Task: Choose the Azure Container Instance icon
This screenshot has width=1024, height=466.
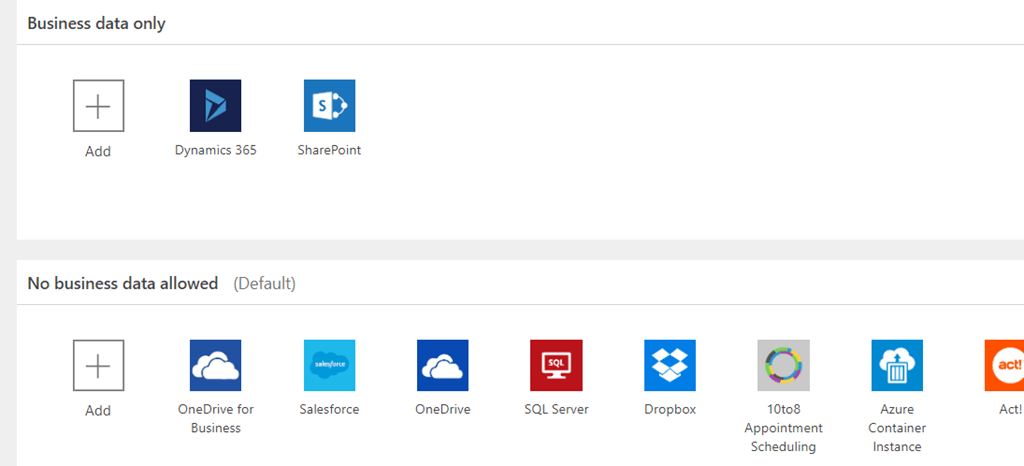Action: (897, 365)
